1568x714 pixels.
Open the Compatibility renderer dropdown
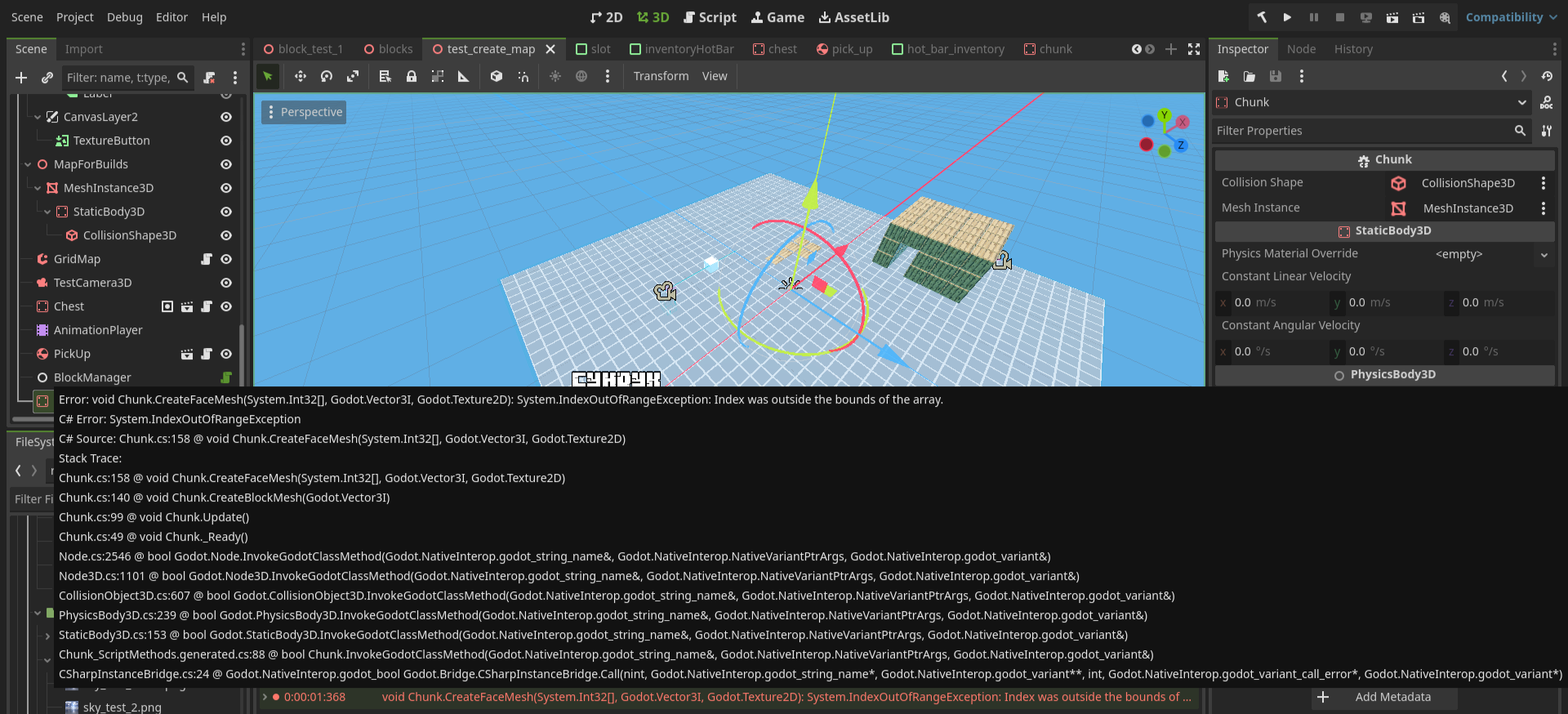[x=1511, y=17]
